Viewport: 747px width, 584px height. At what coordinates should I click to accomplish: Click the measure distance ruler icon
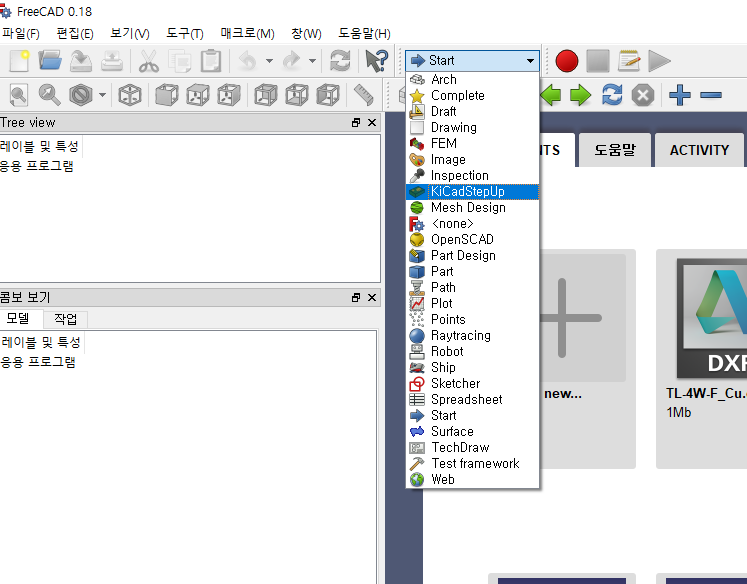(363, 95)
